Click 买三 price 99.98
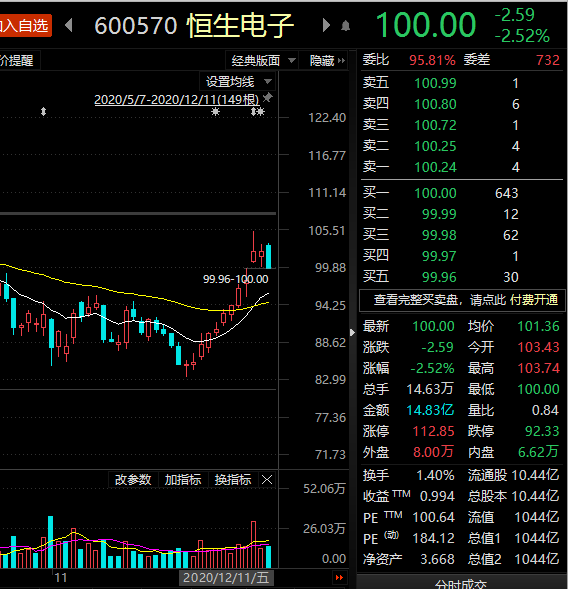Viewport: 568px width, 589px height. pos(439,235)
